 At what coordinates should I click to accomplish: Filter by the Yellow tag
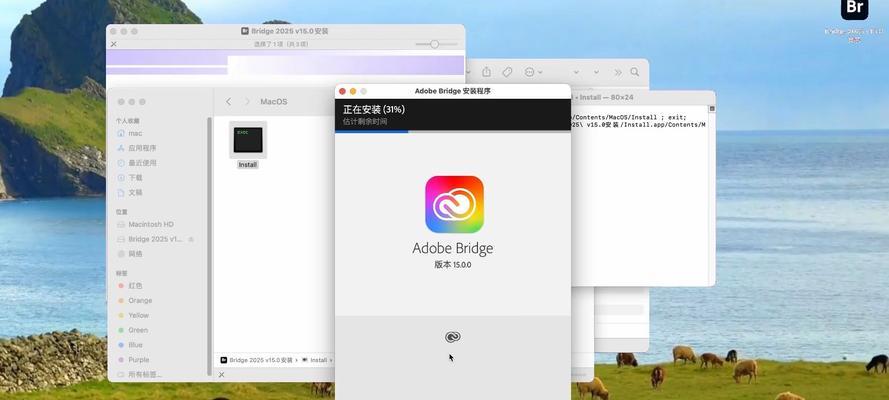(133, 315)
